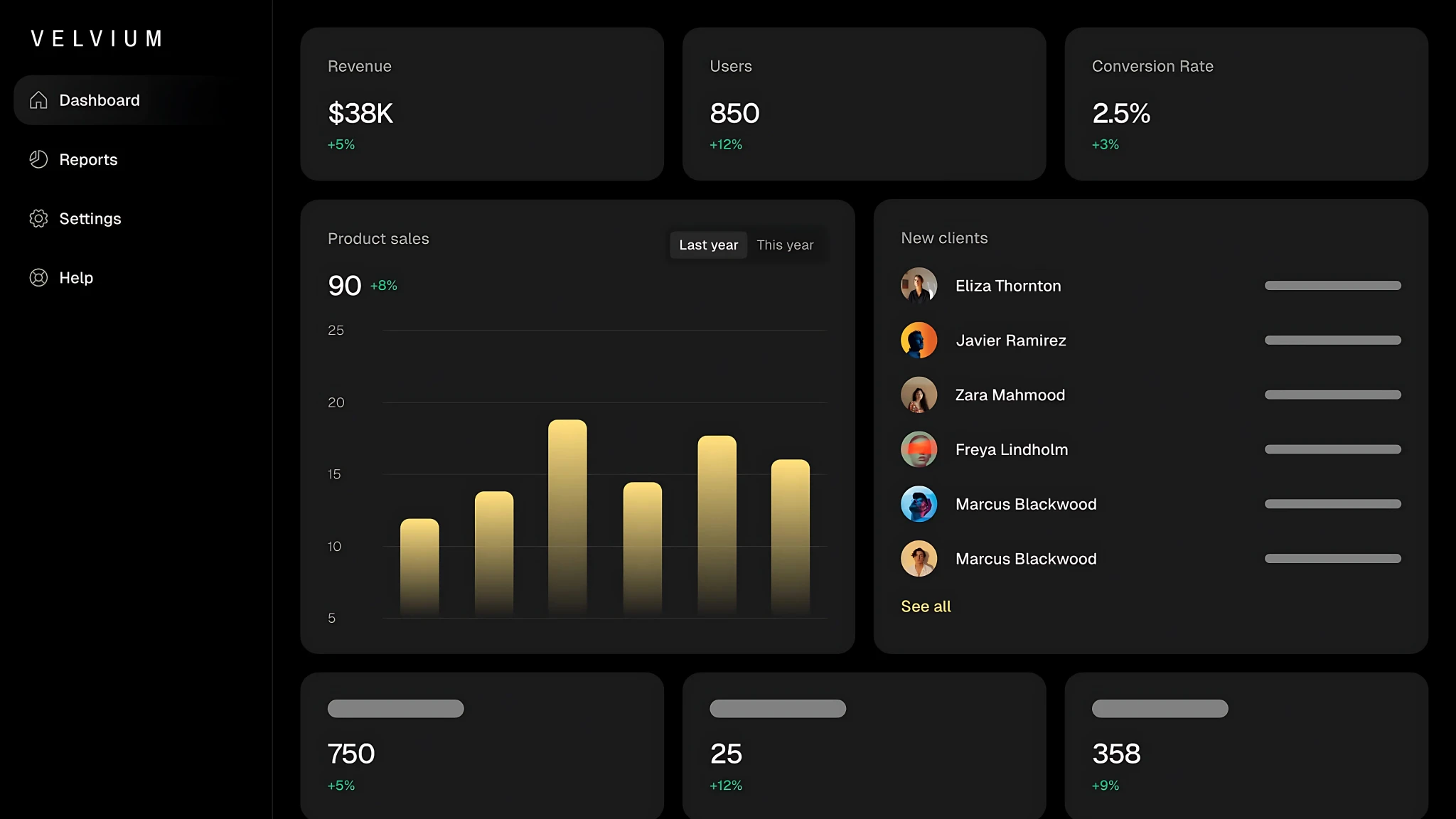The image size is (1456, 819).
Task: Open the Settings menu item
Action: tap(90, 218)
